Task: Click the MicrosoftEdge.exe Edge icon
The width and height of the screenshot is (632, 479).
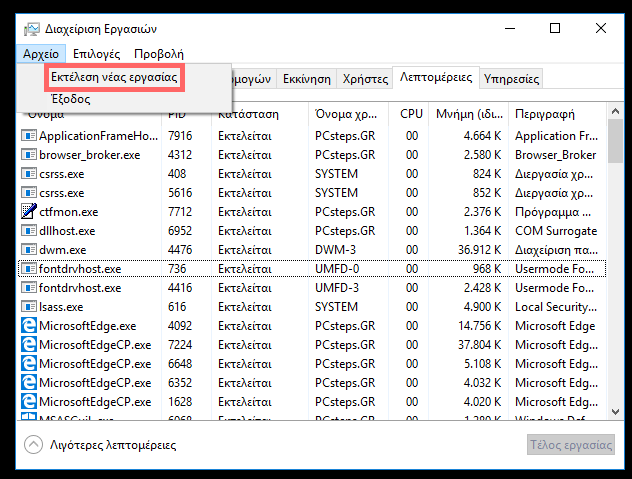Action: 29,325
